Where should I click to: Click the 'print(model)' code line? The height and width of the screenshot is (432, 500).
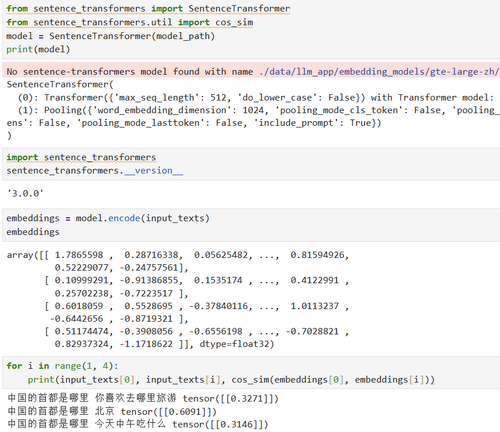(38, 49)
